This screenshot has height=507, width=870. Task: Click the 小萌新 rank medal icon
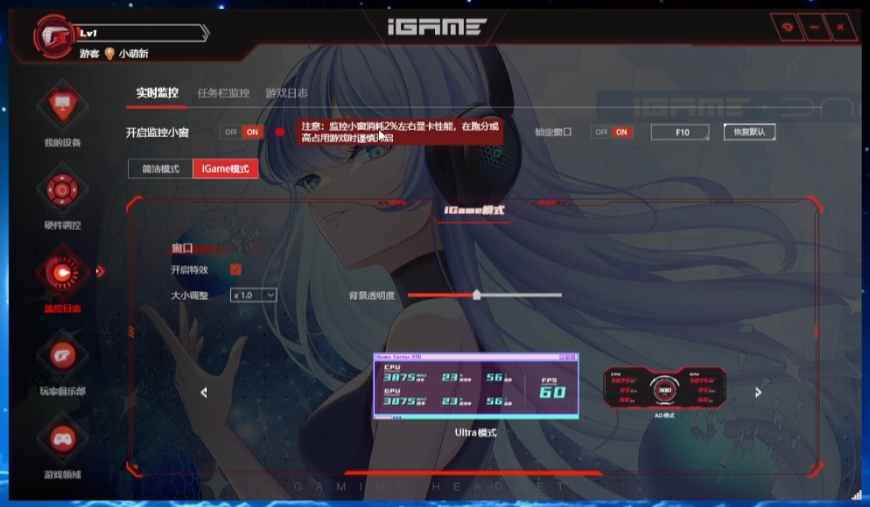110,54
